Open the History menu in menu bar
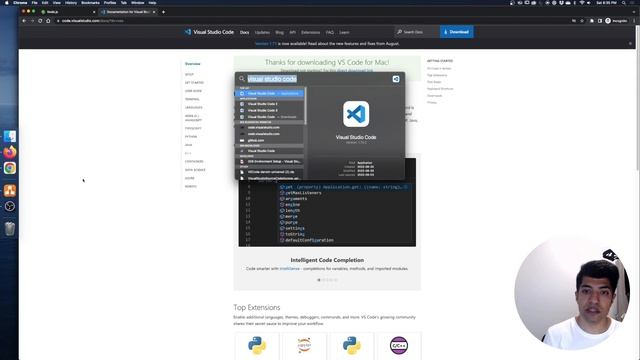The image size is (640, 360). coord(71,2)
